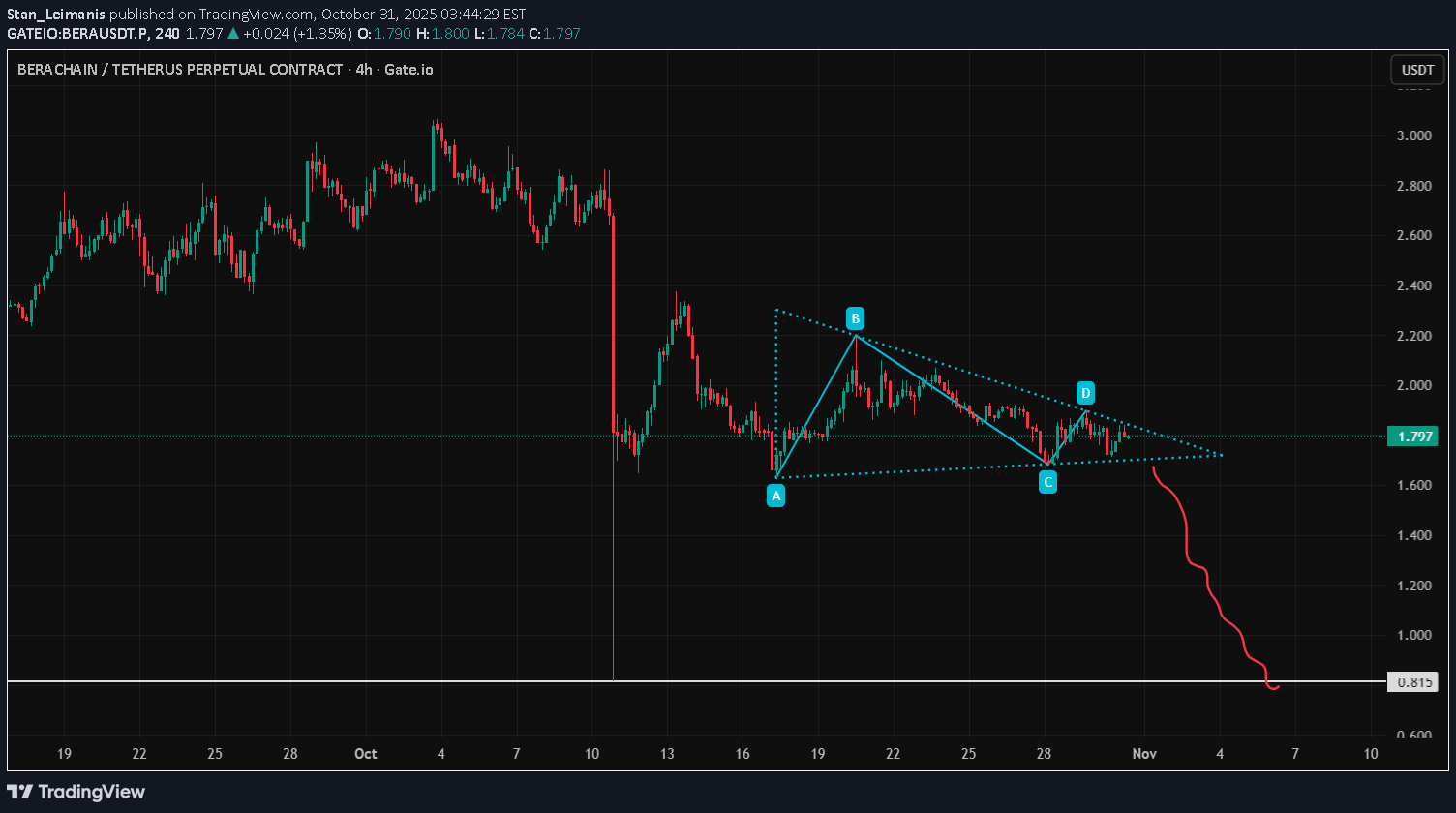Select the dotted vertical line above A
Screen dimensions: 1456x813
[x=776, y=387]
